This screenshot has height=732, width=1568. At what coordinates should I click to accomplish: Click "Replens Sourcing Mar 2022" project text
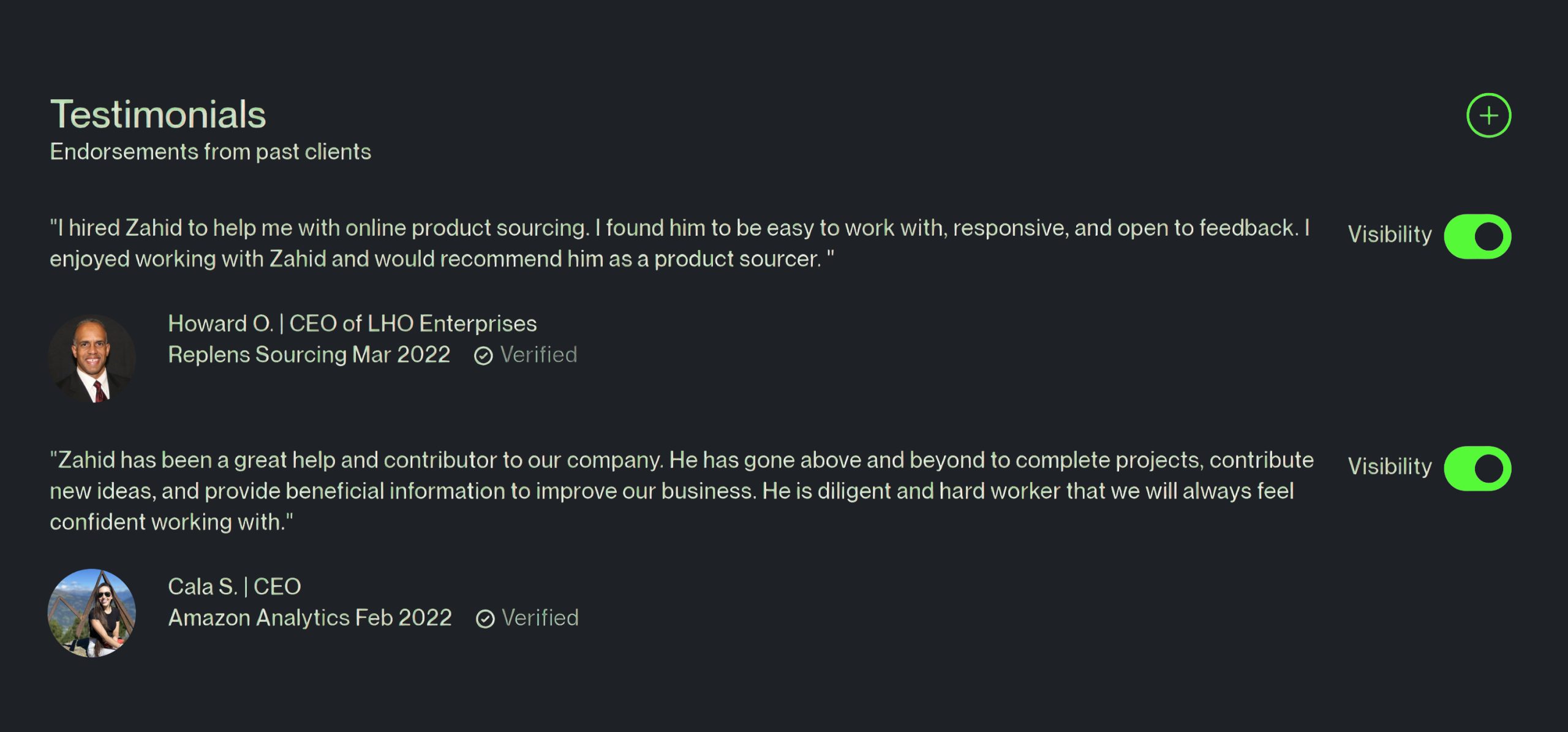coord(309,355)
